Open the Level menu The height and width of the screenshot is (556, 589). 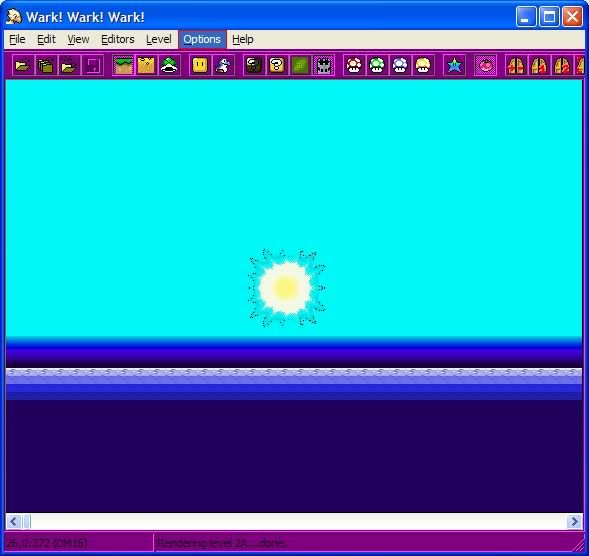[x=159, y=39]
